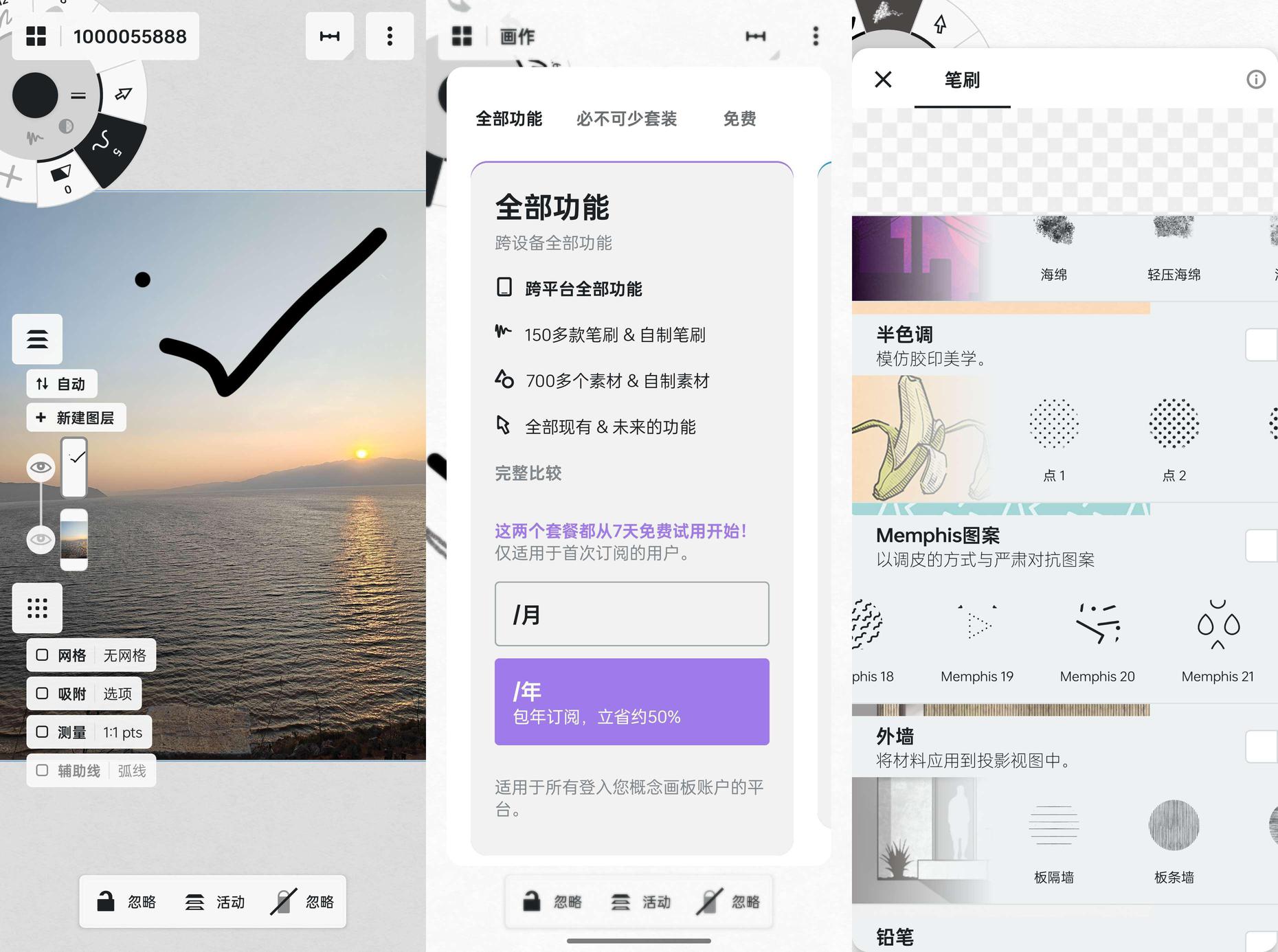Tap the brush-slash 忽略 button in left screen
1278x952 pixels.
[x=302, y=902]
